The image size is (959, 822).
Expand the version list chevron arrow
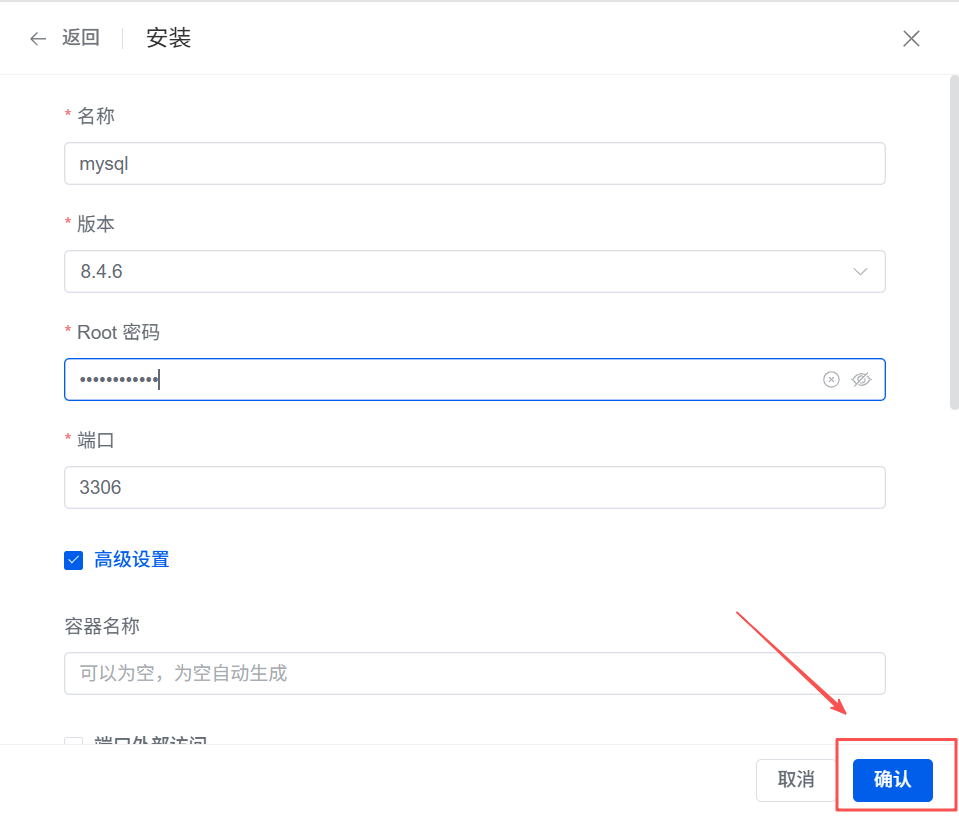pos(861,272)
